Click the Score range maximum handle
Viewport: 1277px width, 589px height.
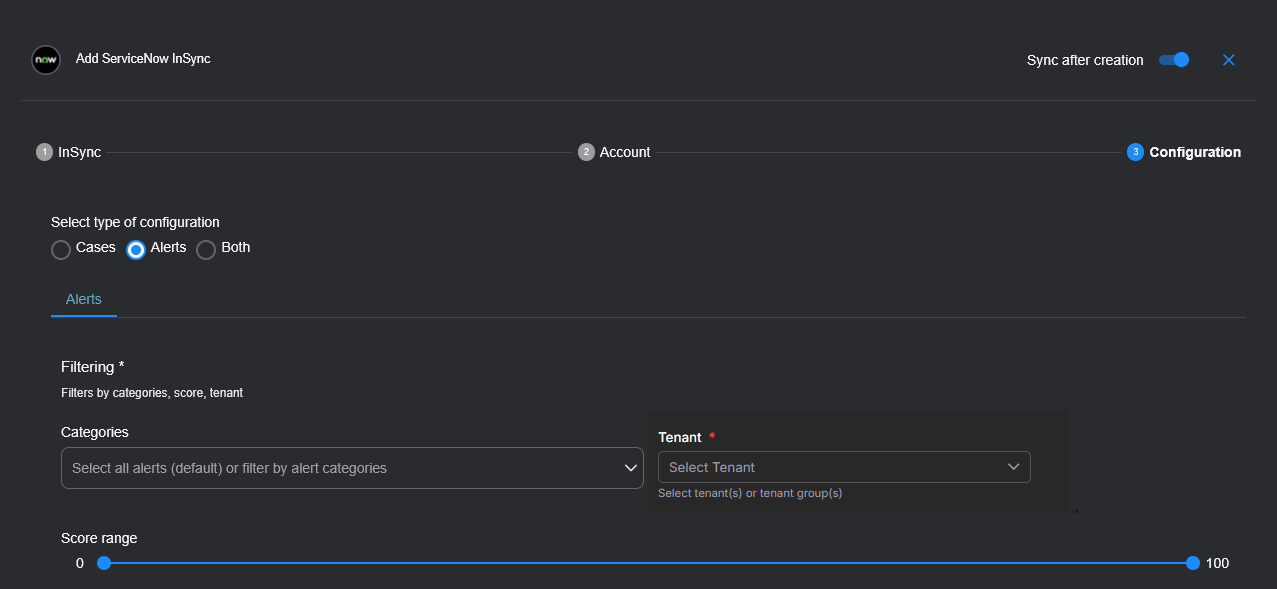click(x=1192, y=563)
